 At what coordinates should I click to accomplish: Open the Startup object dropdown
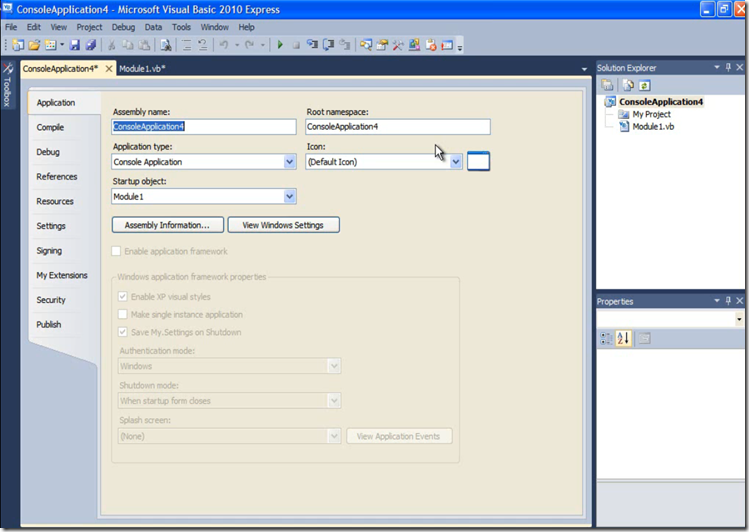289,196
